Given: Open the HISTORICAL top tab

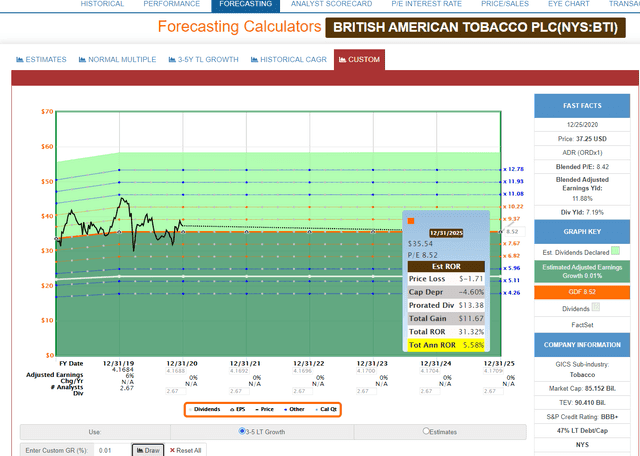Looking at the screenshot, I should 102,4.
